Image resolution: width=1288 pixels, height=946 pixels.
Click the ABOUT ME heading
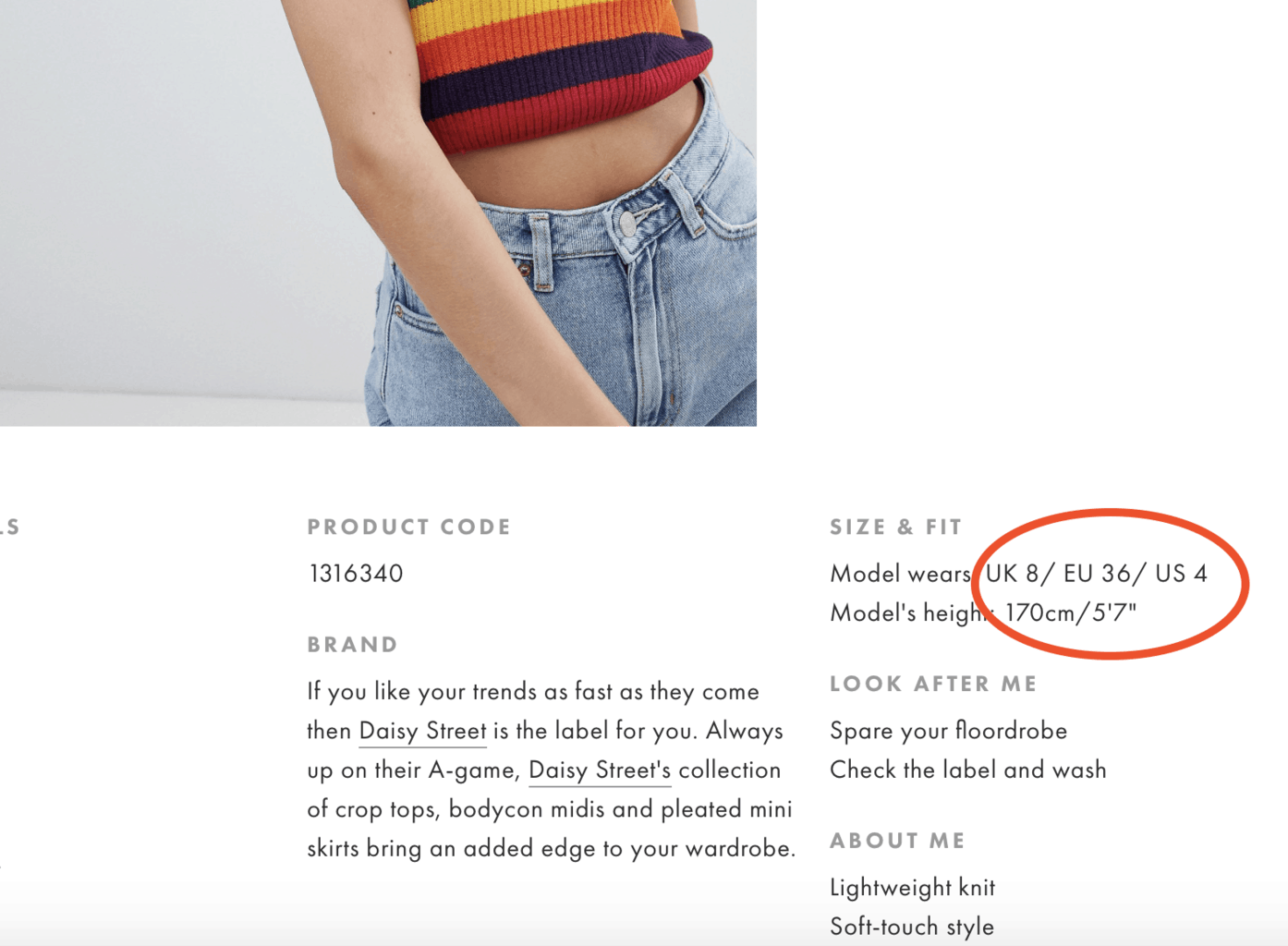click(897, 841)
